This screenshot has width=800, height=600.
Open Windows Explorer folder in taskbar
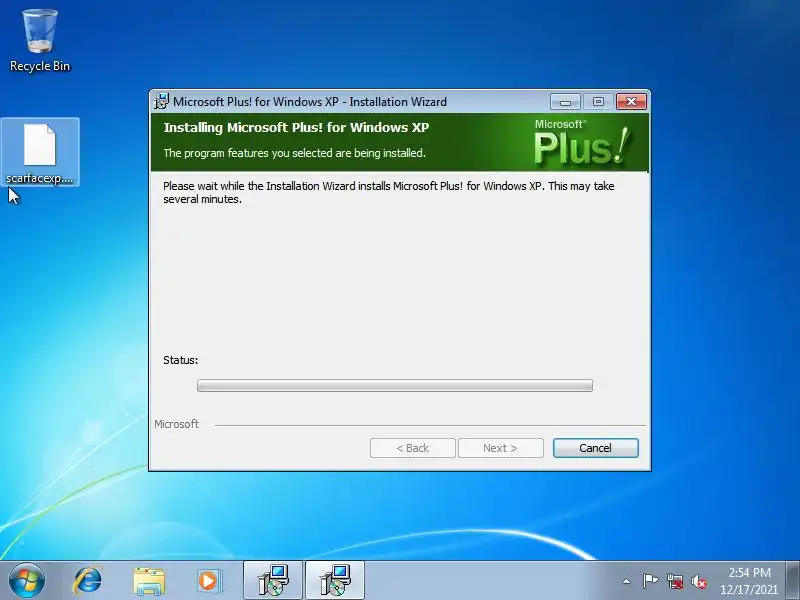coord(148,581)
